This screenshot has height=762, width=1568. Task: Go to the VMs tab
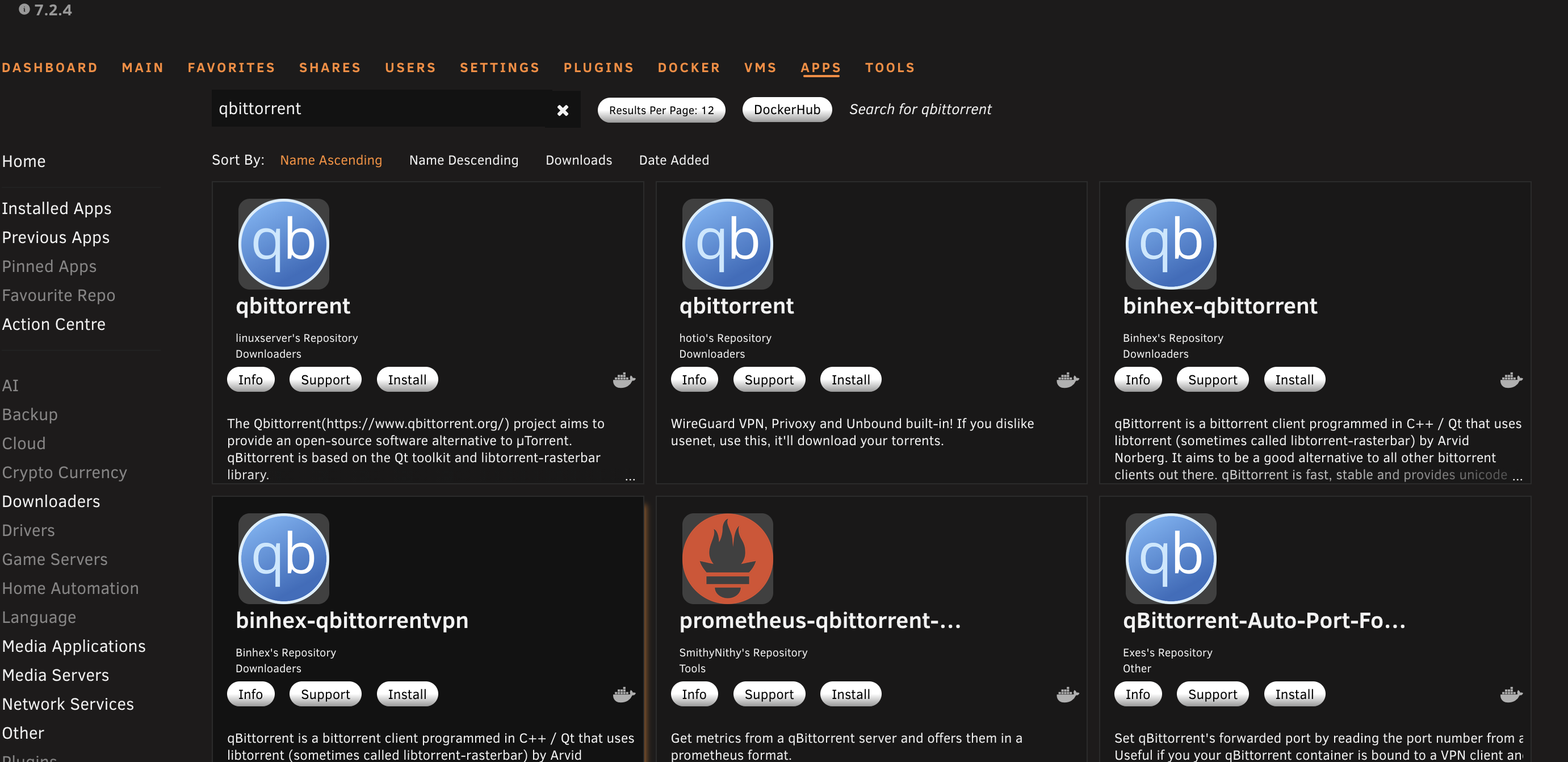pyautogui.click(x=760, y=68)
